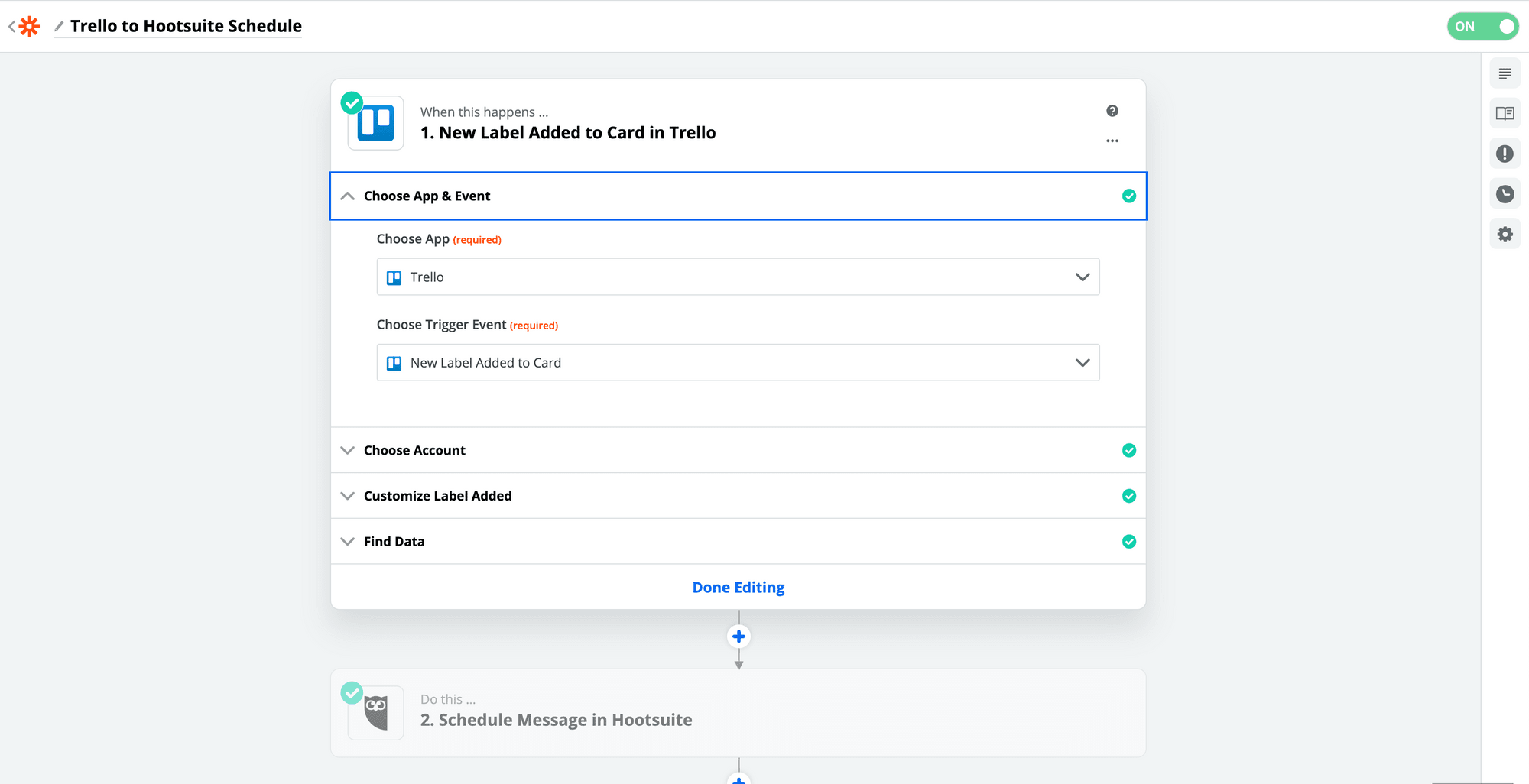
Task: Click green checkmark on Choose Account row
Action: point(1128,450)
